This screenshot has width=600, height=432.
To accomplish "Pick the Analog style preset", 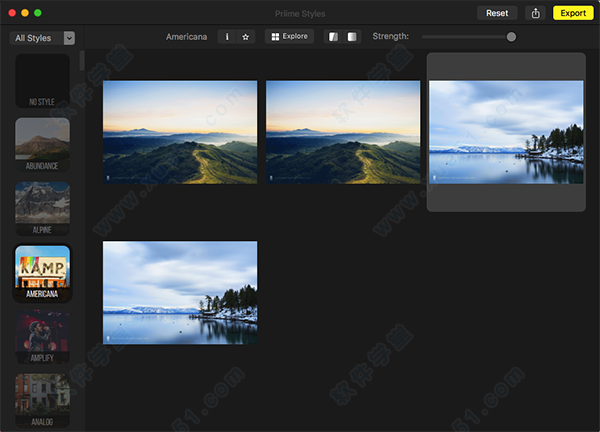I will click(x=42, y=398).
